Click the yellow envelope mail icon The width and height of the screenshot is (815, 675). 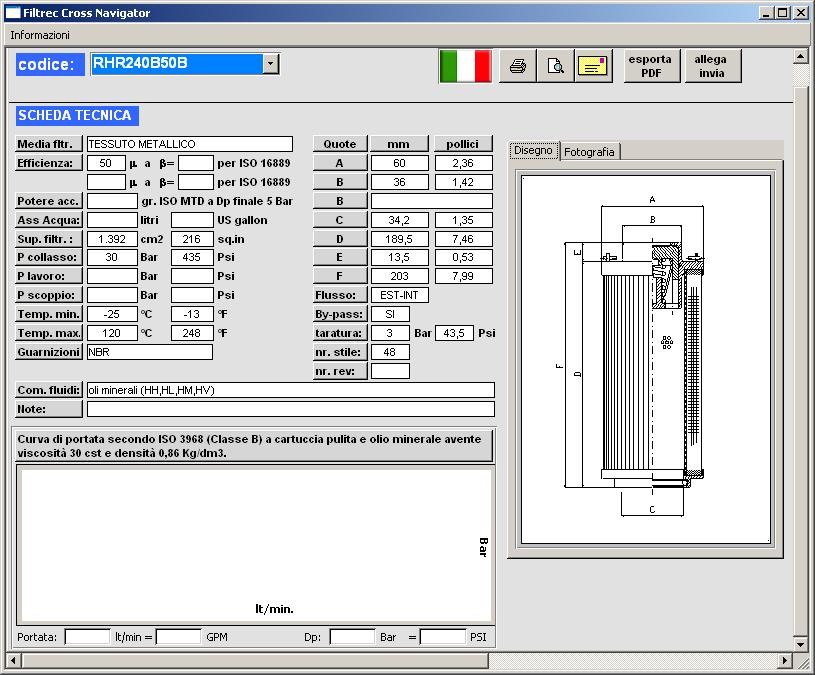point(593,67)
